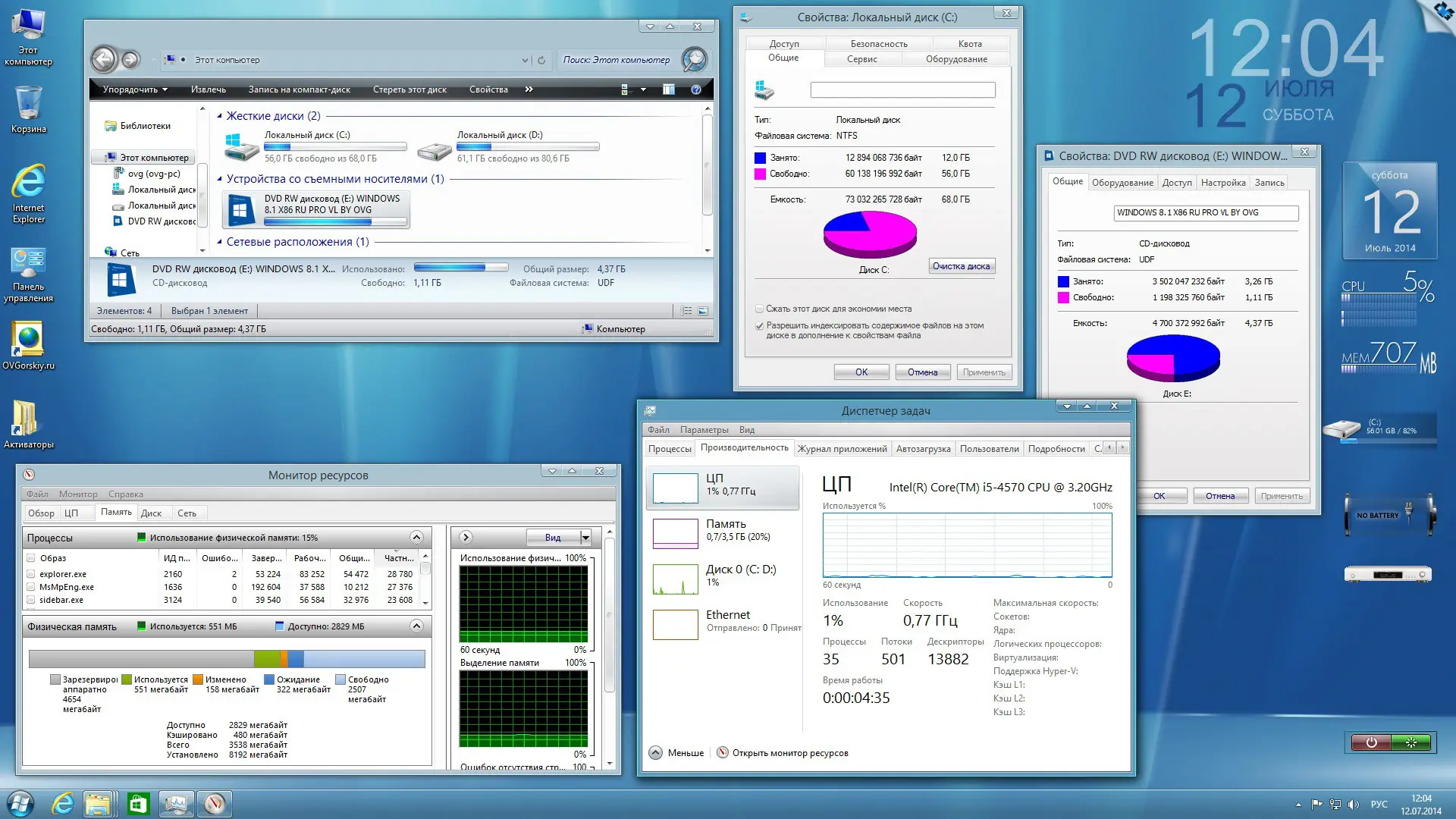Image resolution: width=1456 pixels, height=819 pixels.
Task: Click Explorer's refresh address button
Action: (x=541, y=60)
